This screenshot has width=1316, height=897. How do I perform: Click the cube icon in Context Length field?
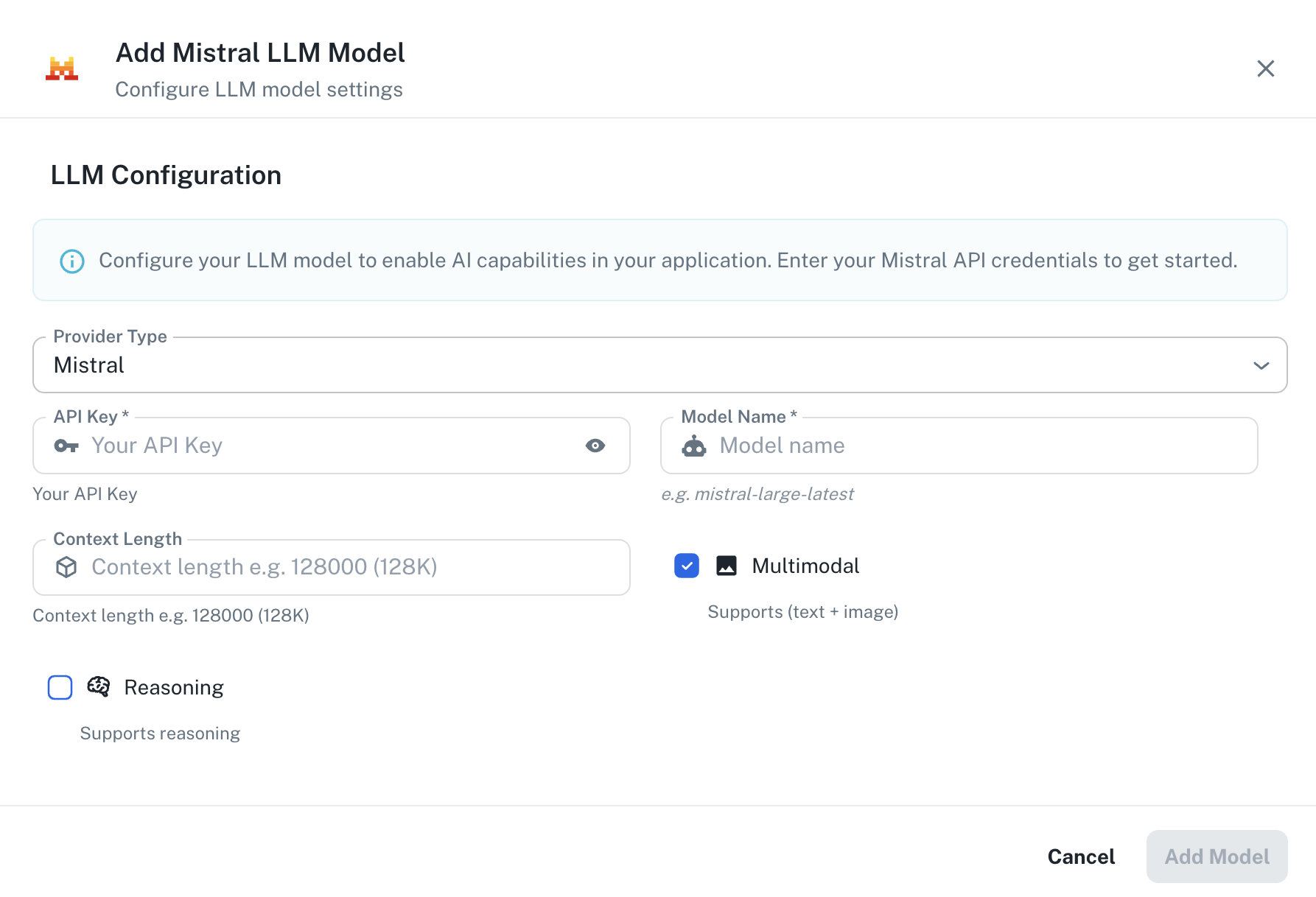click(66, 567)
